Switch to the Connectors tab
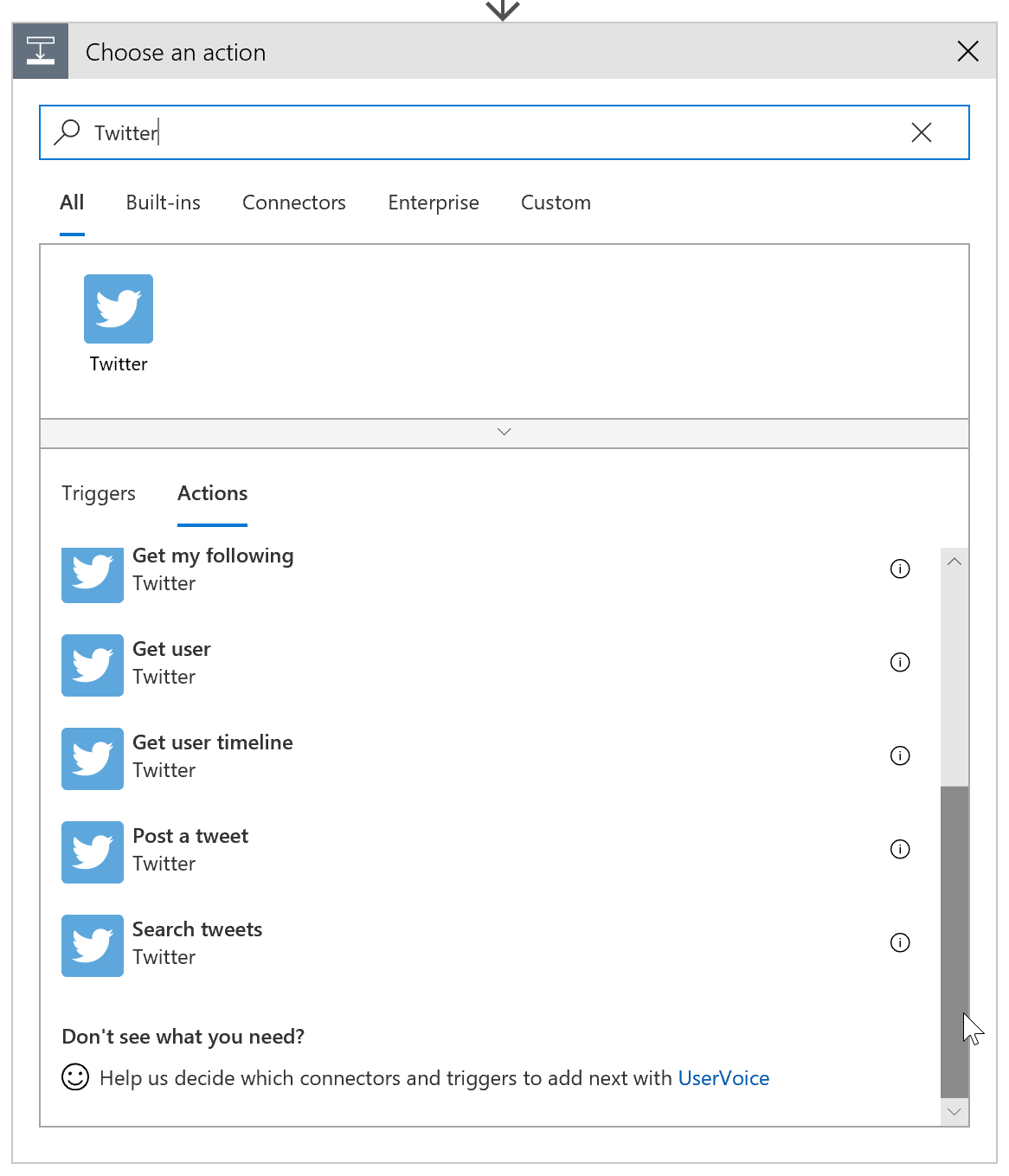Viewport: 1009px width, 1176px height. tap(294, 202)
